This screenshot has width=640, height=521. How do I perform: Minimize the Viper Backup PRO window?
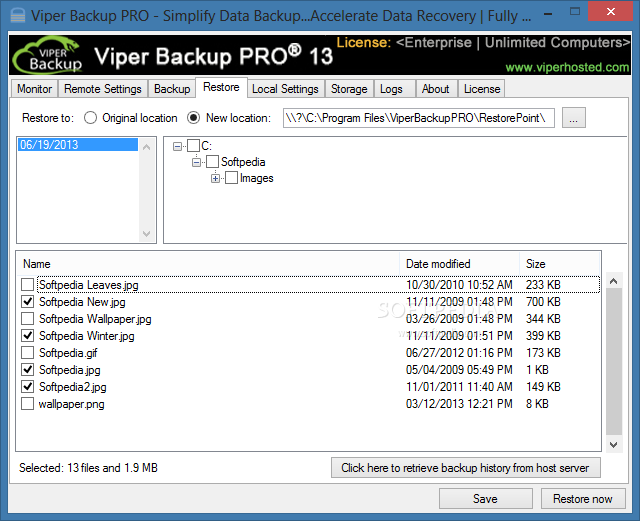[x=548, y=14]
